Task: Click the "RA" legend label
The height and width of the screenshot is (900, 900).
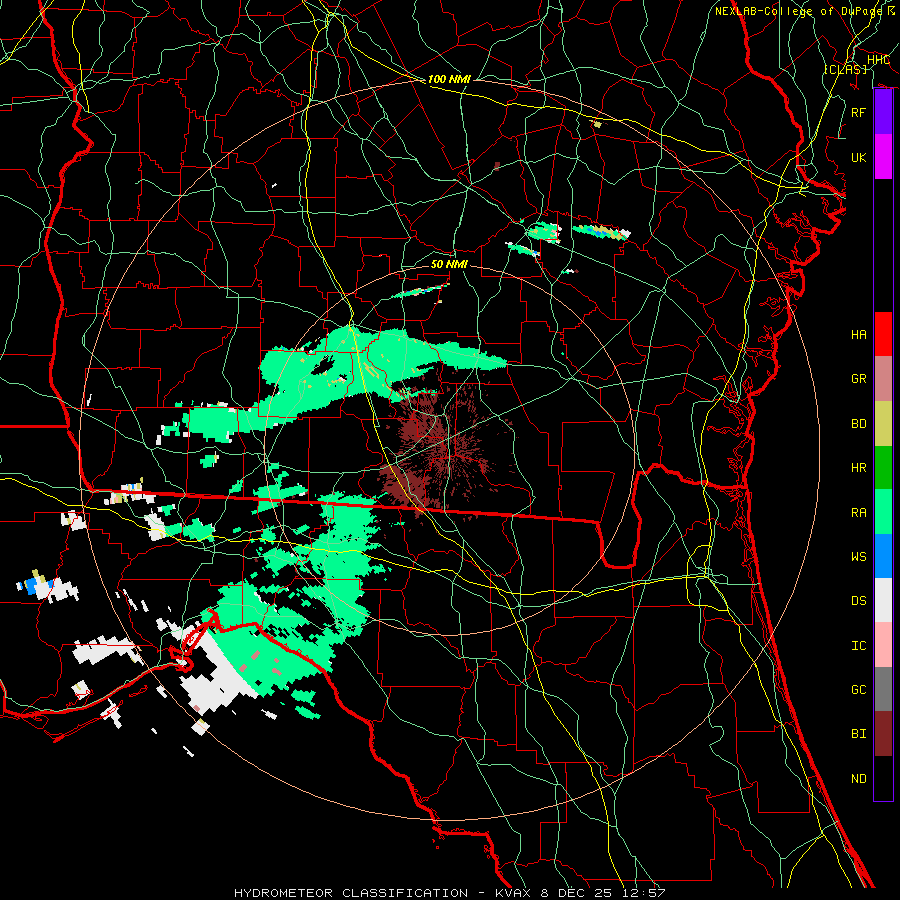Action: pyautogui.click(x=858, y=512)
